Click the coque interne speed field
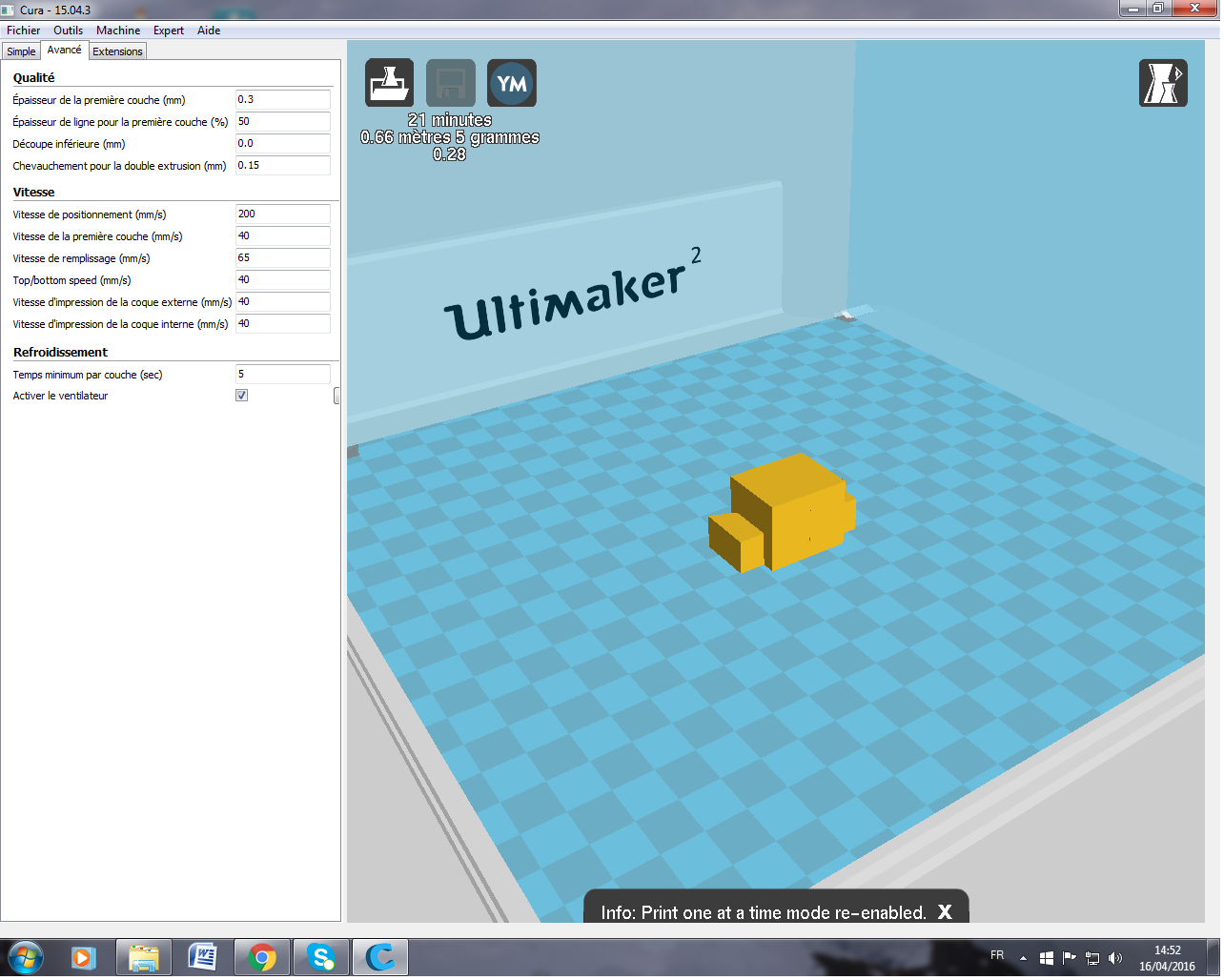1224x980 pixels. [283, 324]
